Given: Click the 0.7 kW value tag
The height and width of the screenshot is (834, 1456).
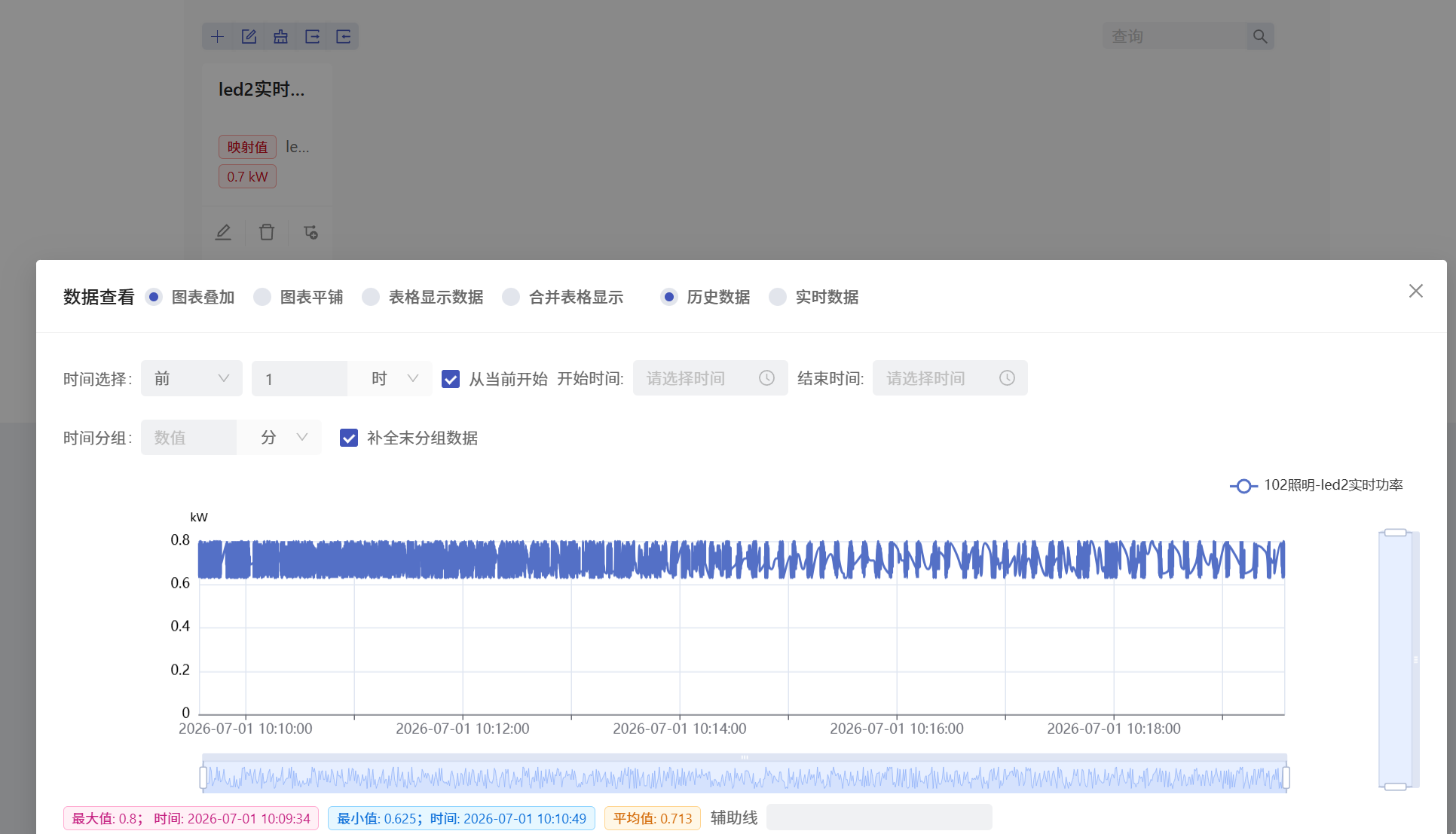Looking at the screenshot, I should pos(247,176).
